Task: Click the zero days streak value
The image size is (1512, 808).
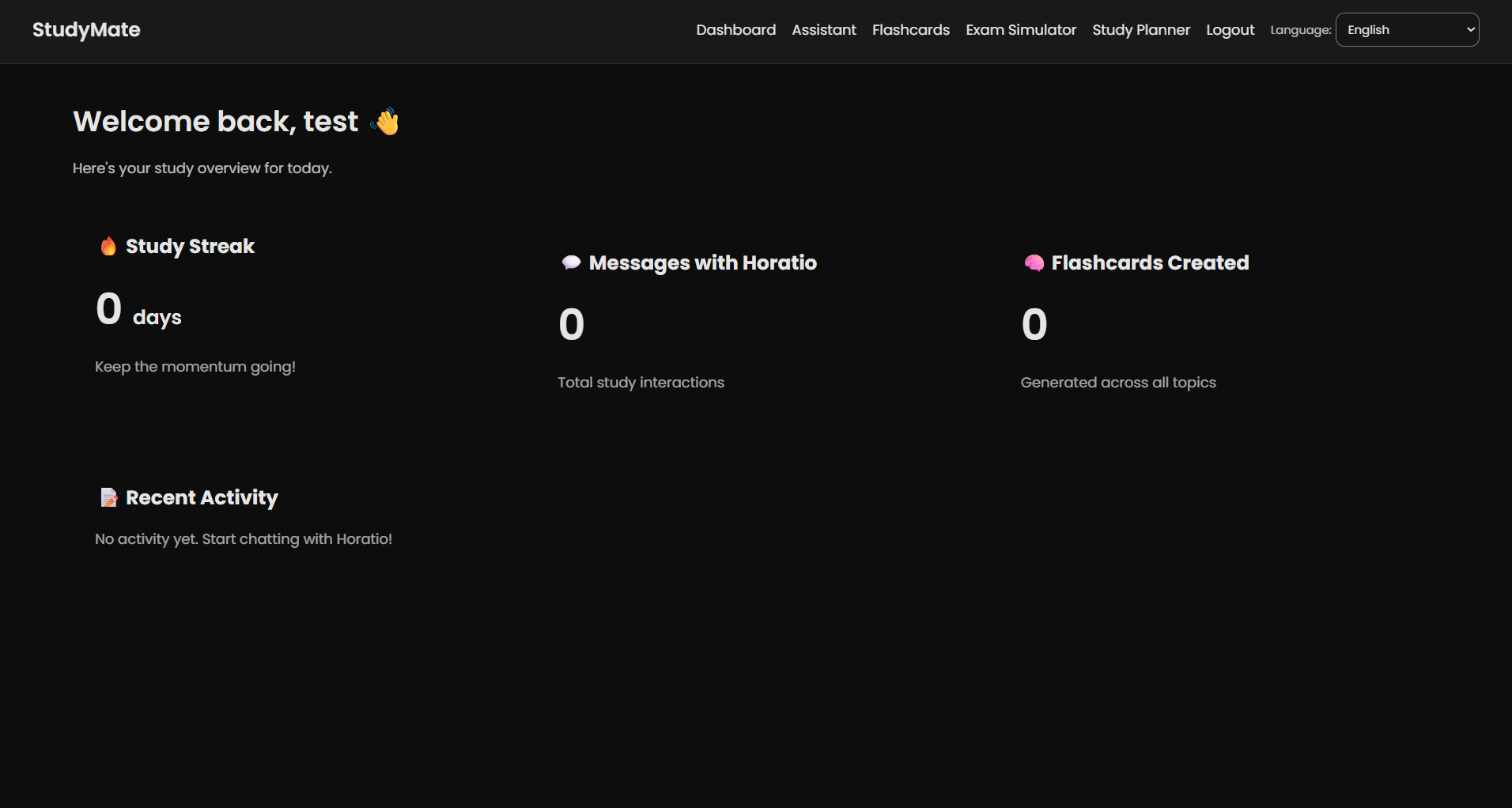Action: point(109,308)
